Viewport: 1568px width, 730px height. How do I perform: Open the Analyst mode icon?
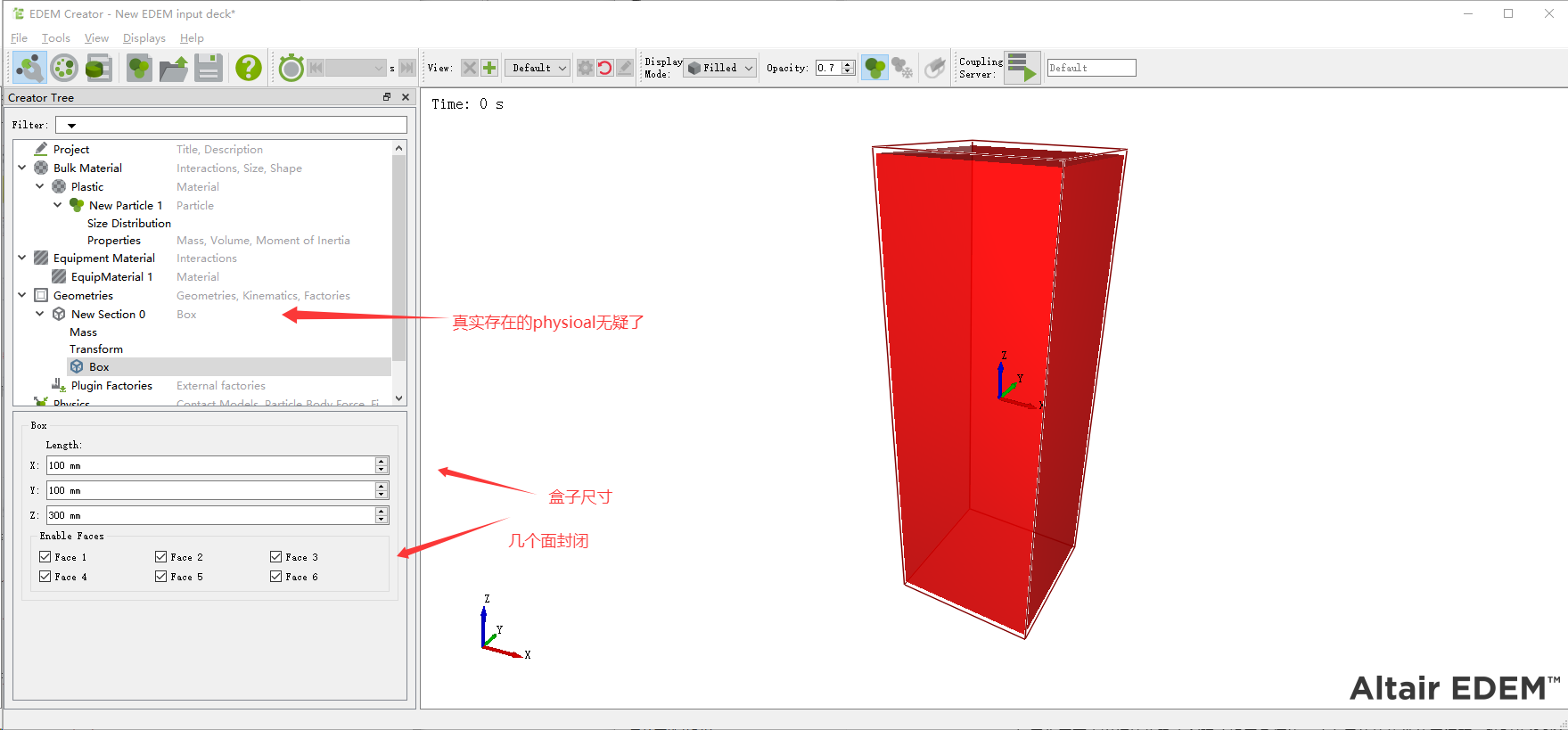click(98, 68)
